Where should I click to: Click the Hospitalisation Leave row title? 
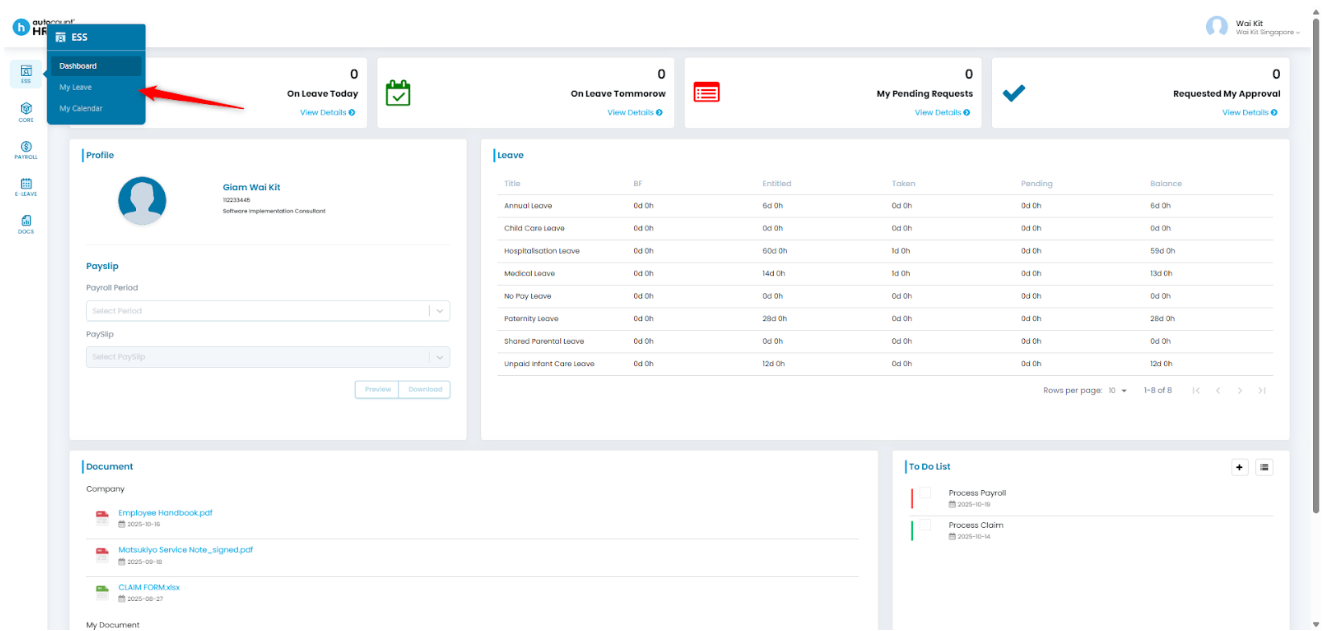[x=542, y=251]
